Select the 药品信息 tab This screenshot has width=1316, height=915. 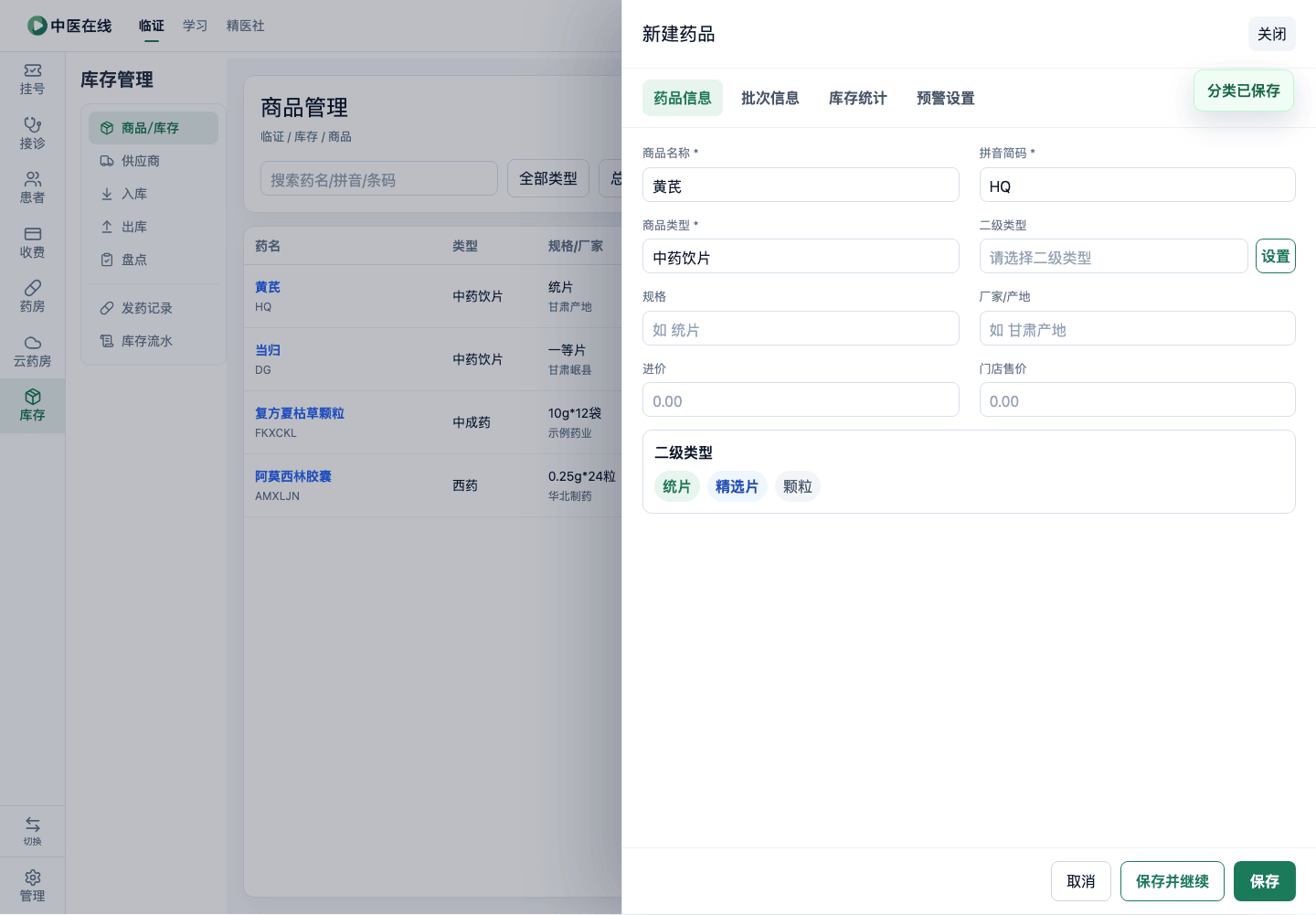tap(683, 98)
